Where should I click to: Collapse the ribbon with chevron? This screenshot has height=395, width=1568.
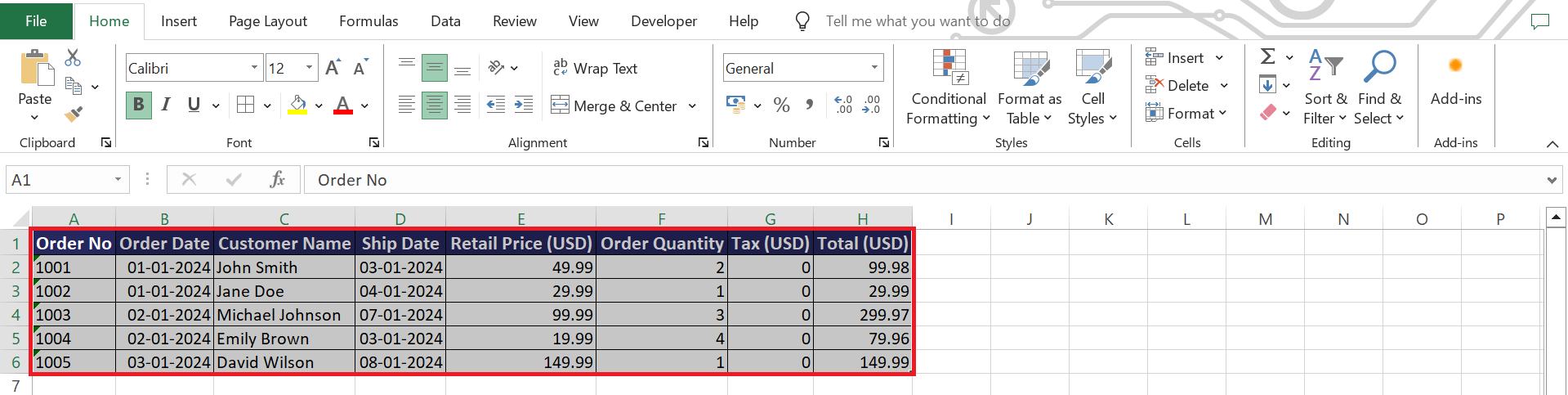click(1552, 144)
